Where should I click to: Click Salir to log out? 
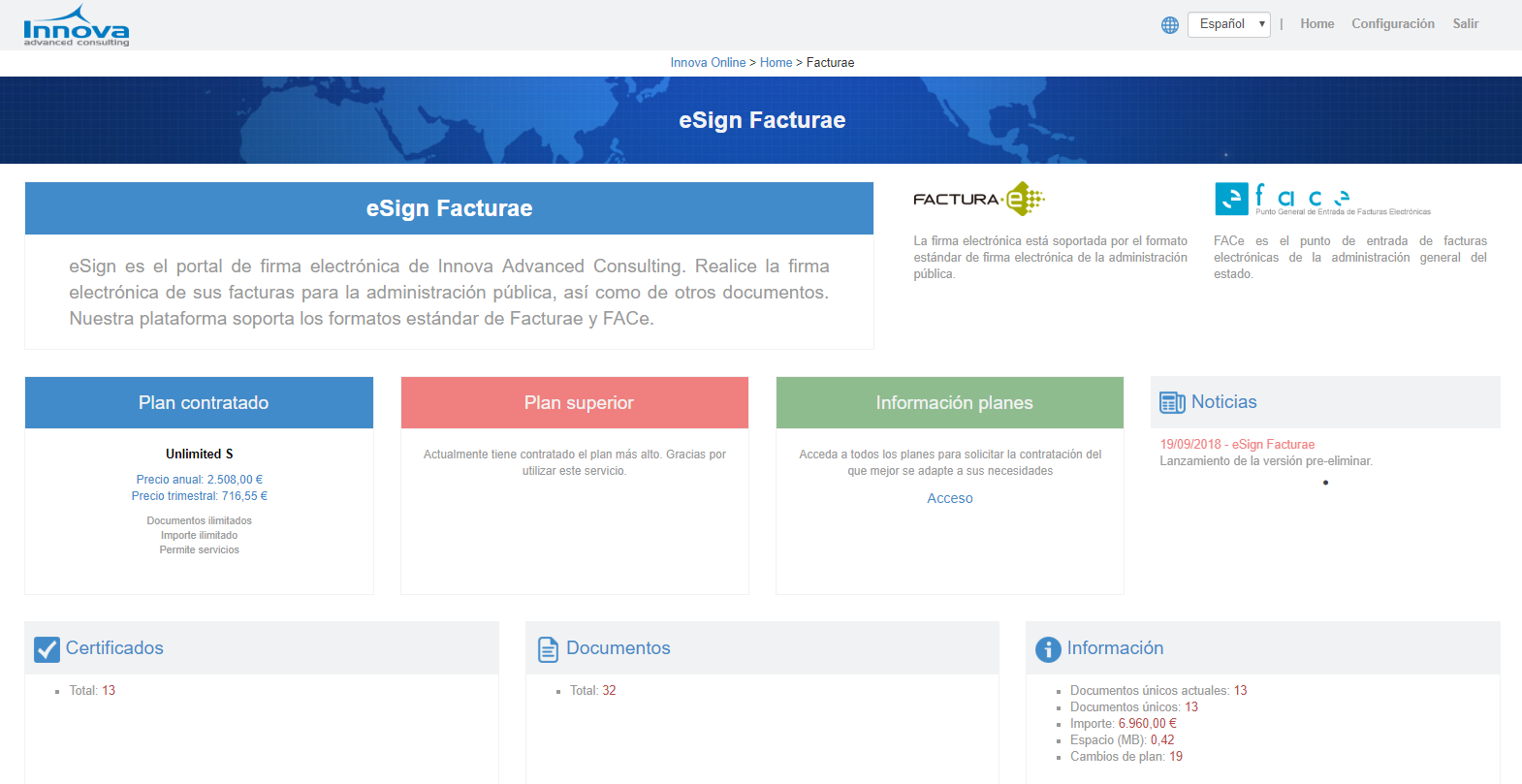(1466, 24)
